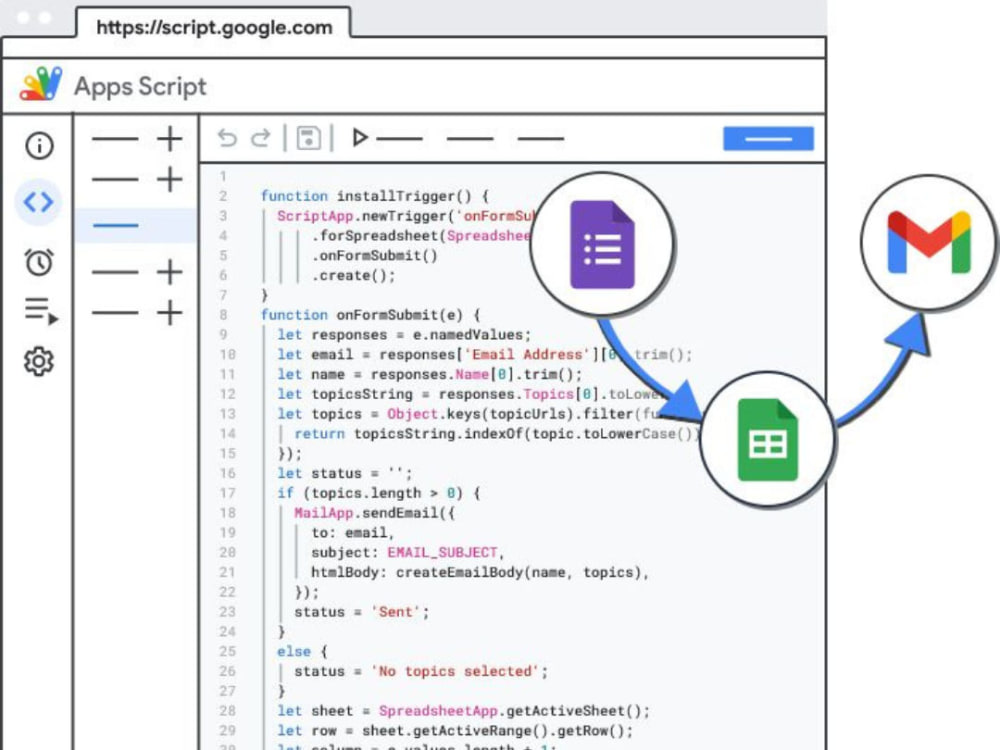Run the script with the play icon
Screen dimensions: 1000x750
(x=360, y=137)
